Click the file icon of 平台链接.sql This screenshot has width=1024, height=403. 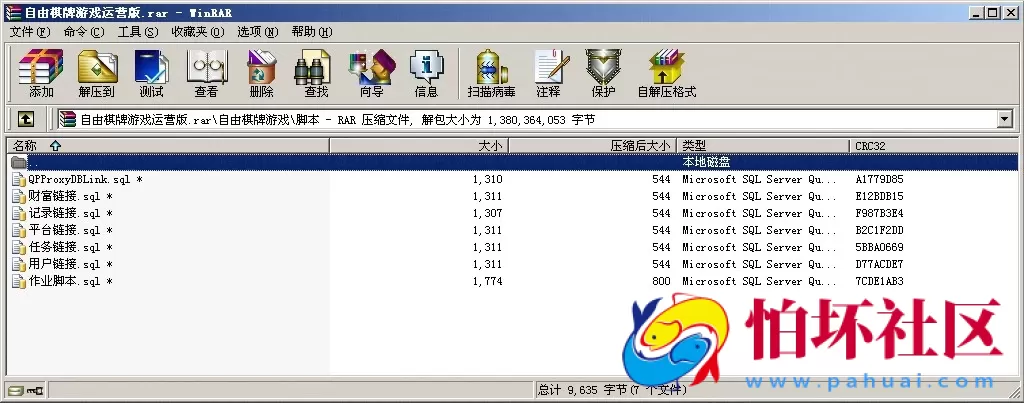pyautogui.click(x=18, y=230)
